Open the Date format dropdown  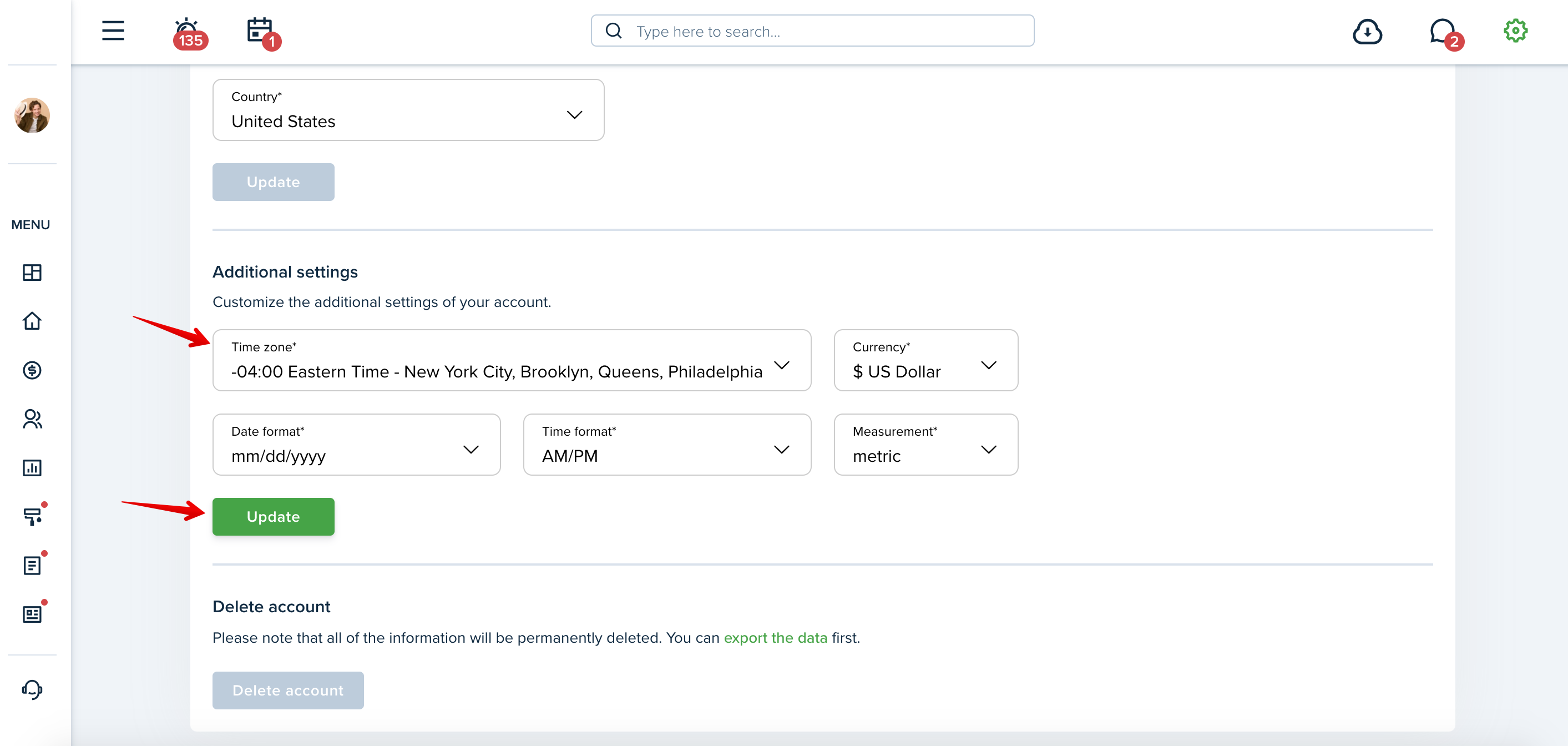pyautogui.click(x=356, y=445)
